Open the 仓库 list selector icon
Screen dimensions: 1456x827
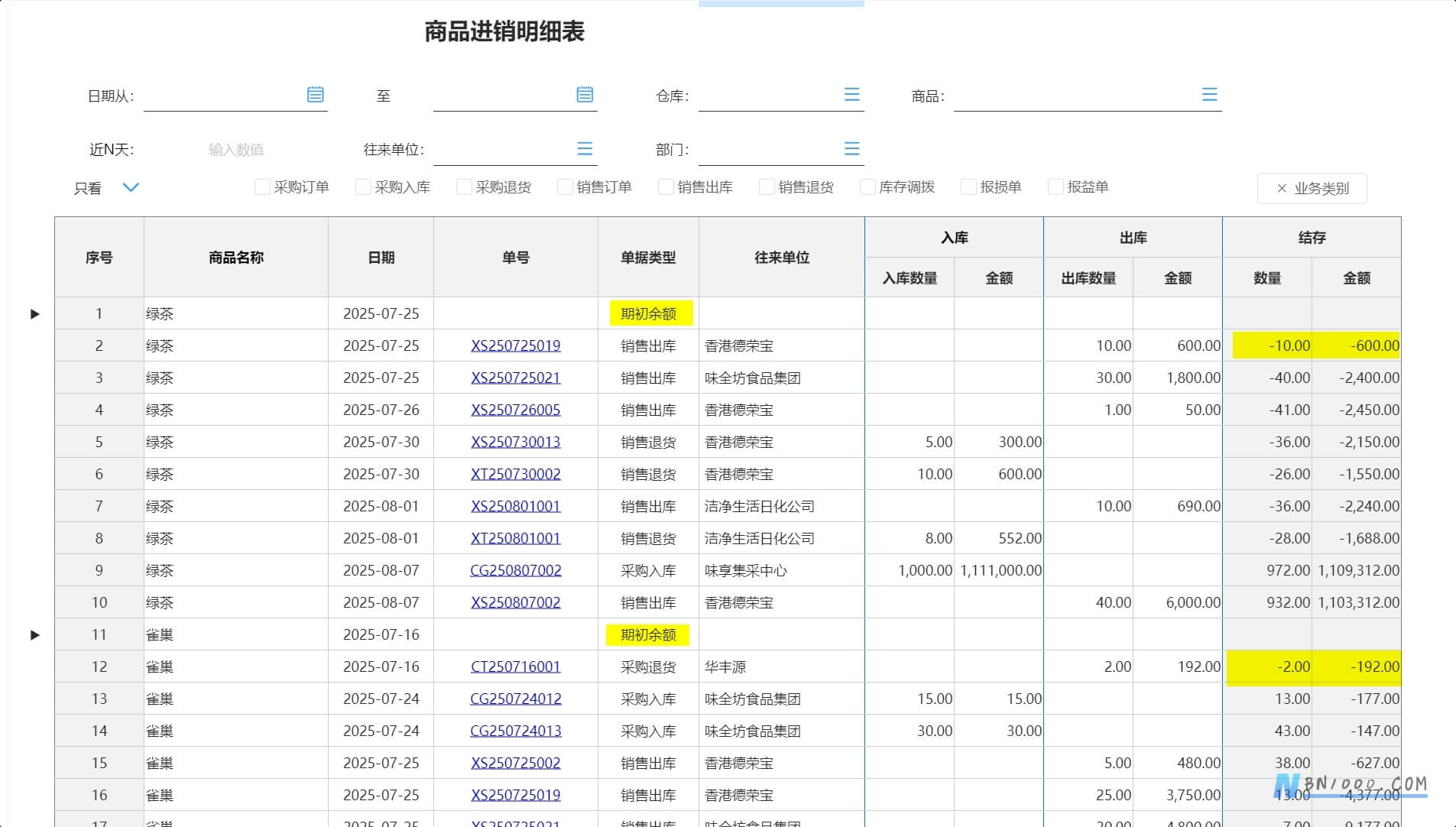point(851,94)
